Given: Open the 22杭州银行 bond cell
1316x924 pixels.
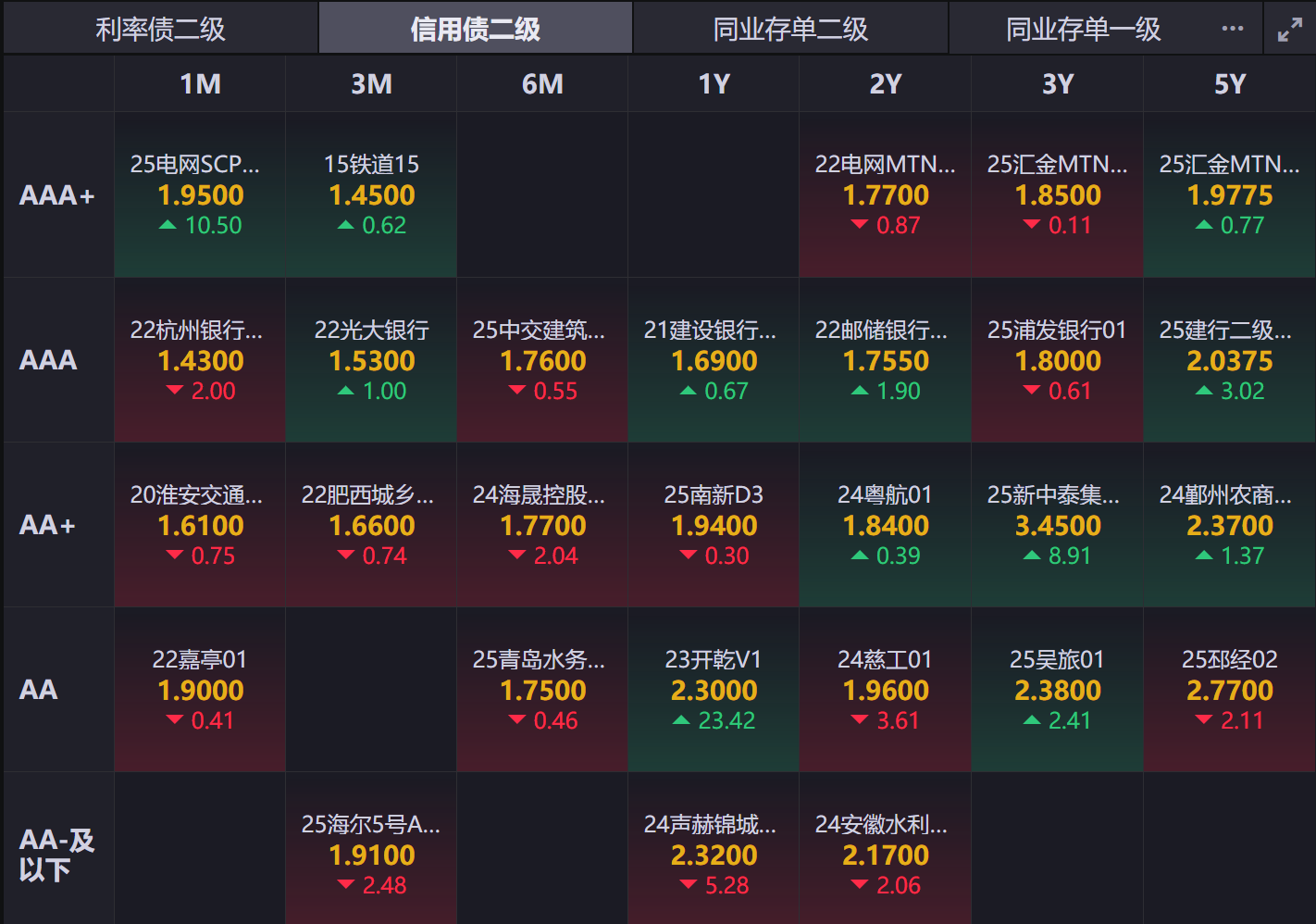Looking at the screenshot, I should 200,360.
